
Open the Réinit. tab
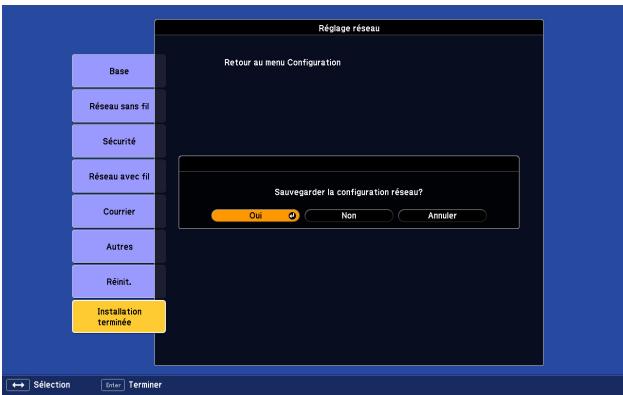tap(119, 282)
